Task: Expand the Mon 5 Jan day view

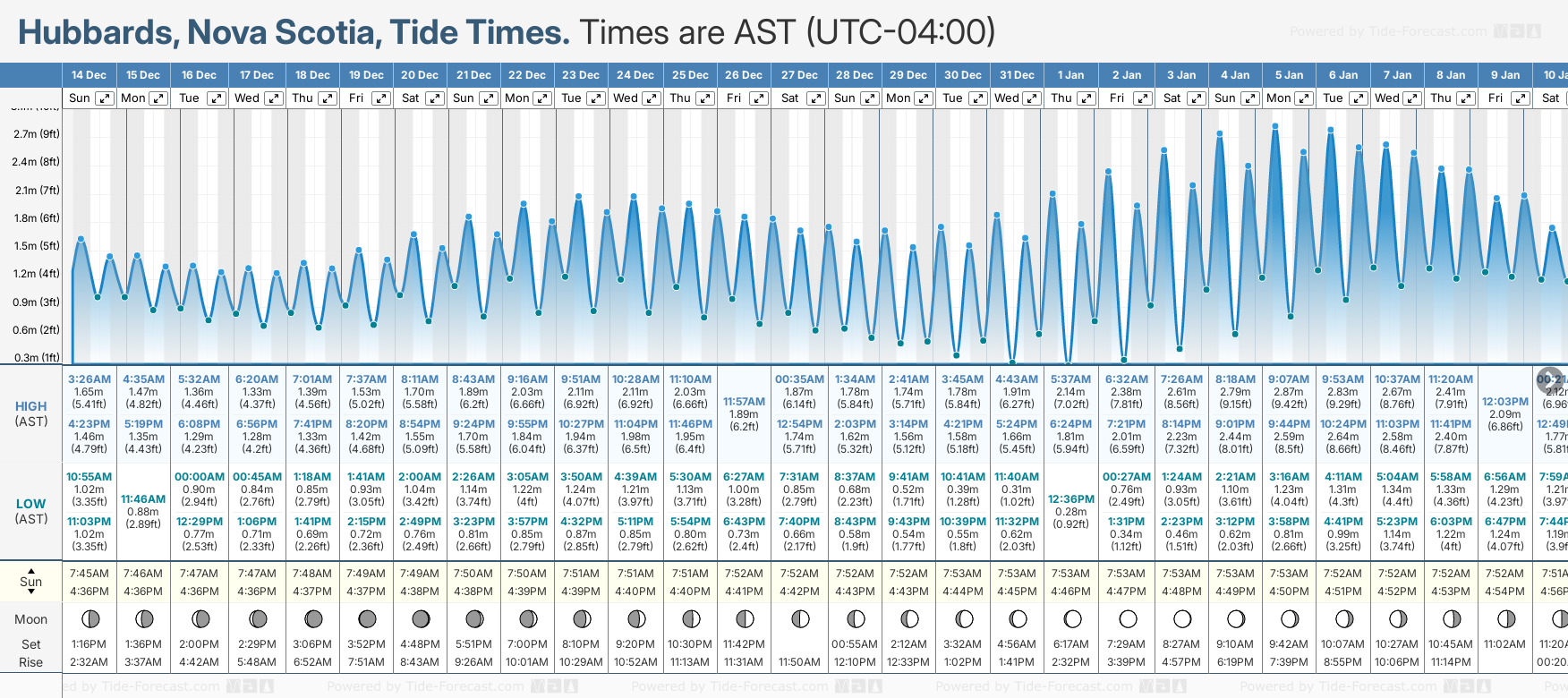Action: click(1304, 98)
